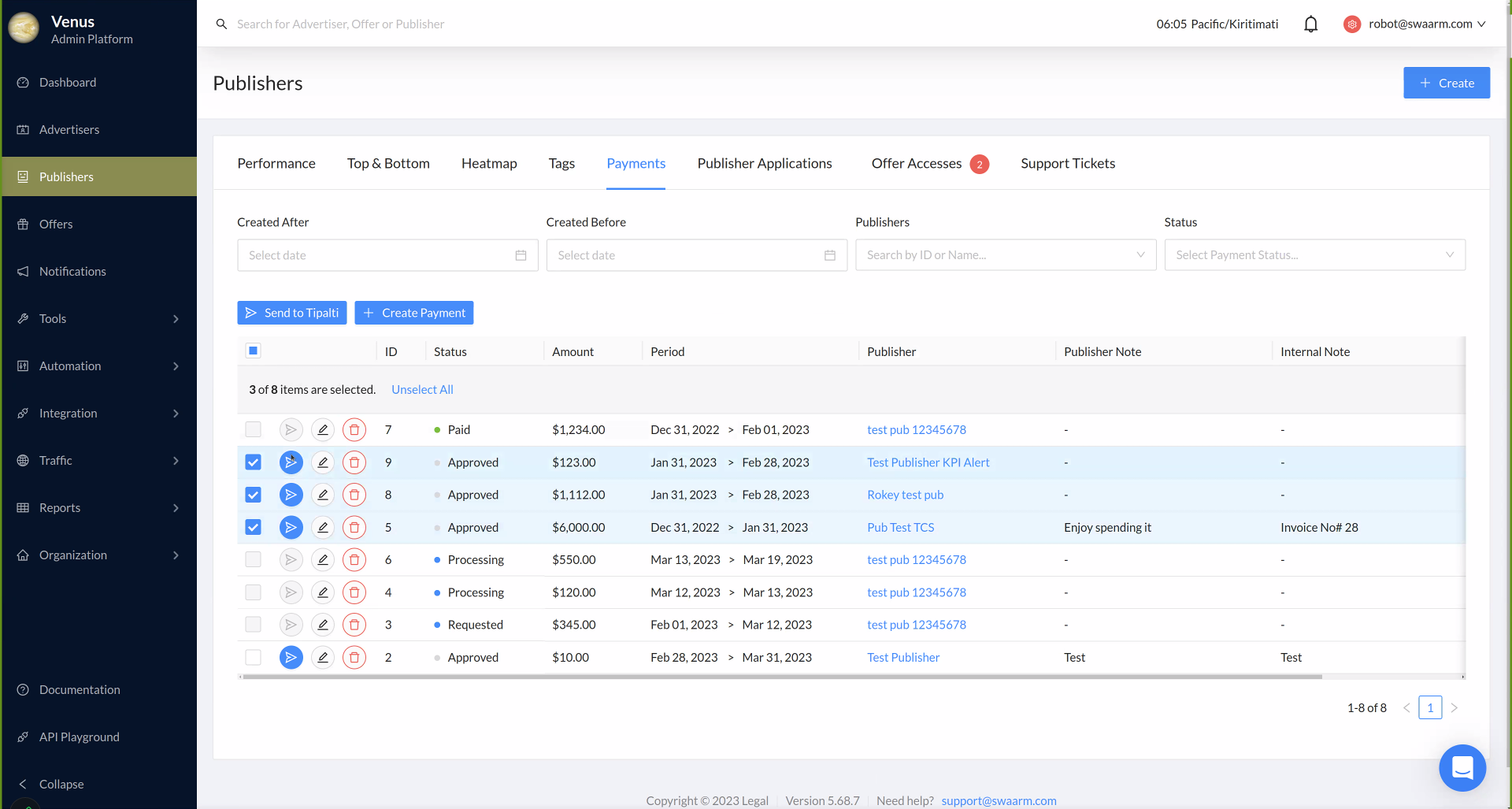Screen dimensions: 1512x809
Task: Edit payment ID 5 using pencil icon
Action: point(323,528)
